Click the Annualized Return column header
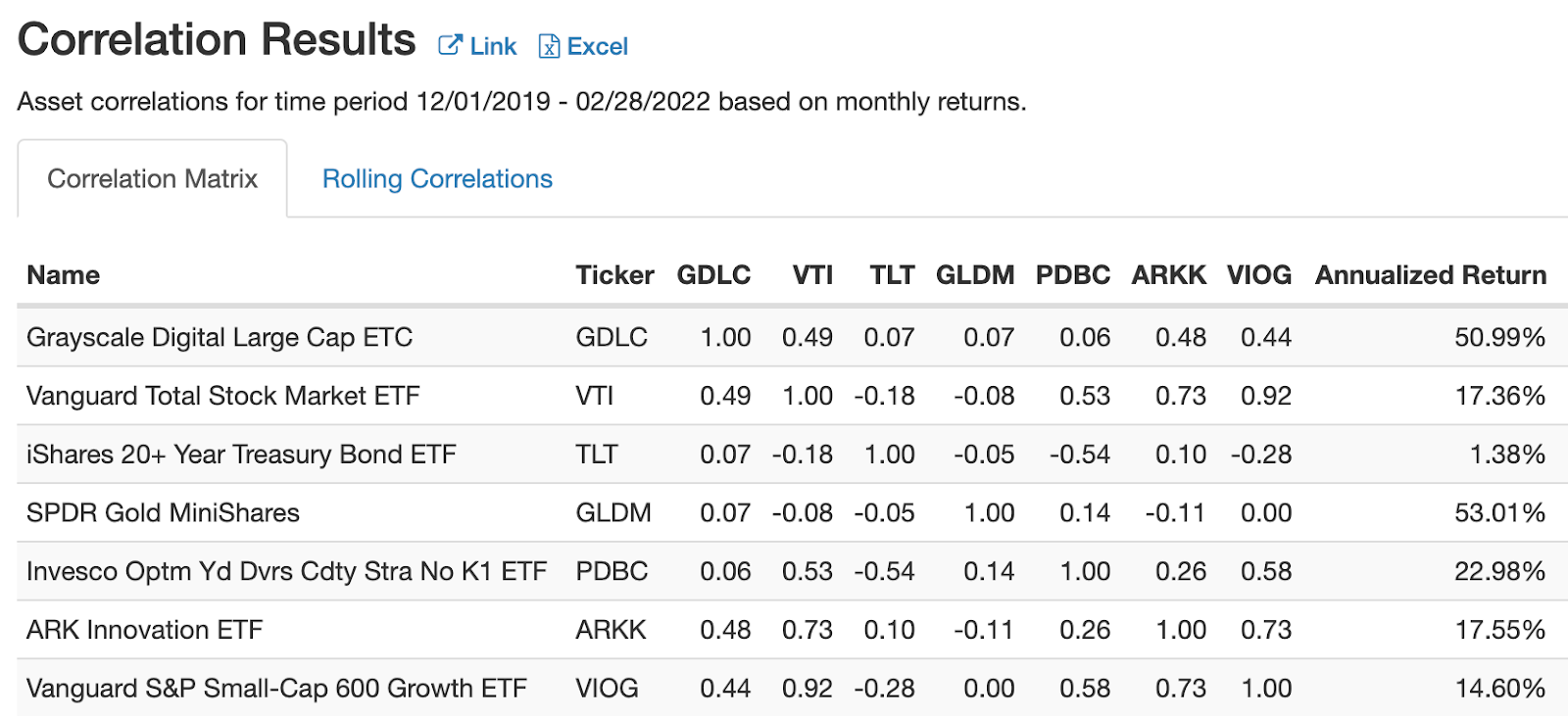 (1430, 275)
